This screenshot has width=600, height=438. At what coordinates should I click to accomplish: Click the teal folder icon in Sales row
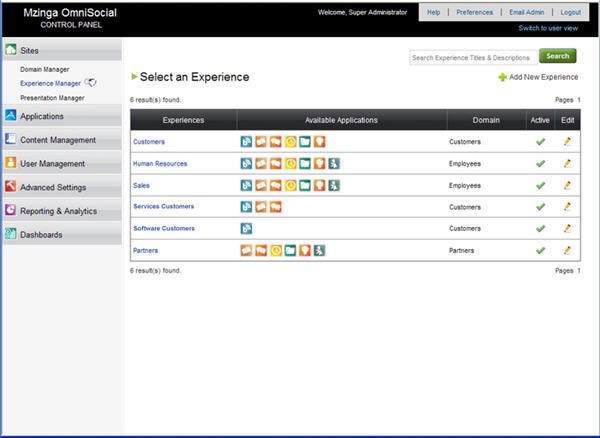pos(305,186)
